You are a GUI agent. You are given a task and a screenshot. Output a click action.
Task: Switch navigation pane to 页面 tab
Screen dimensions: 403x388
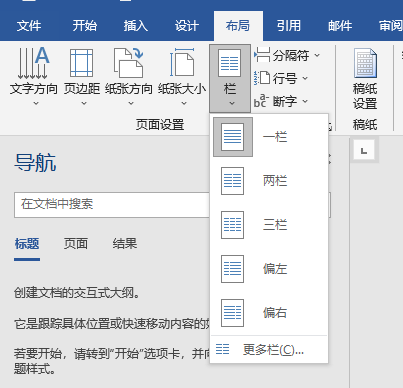click(76, 244)
